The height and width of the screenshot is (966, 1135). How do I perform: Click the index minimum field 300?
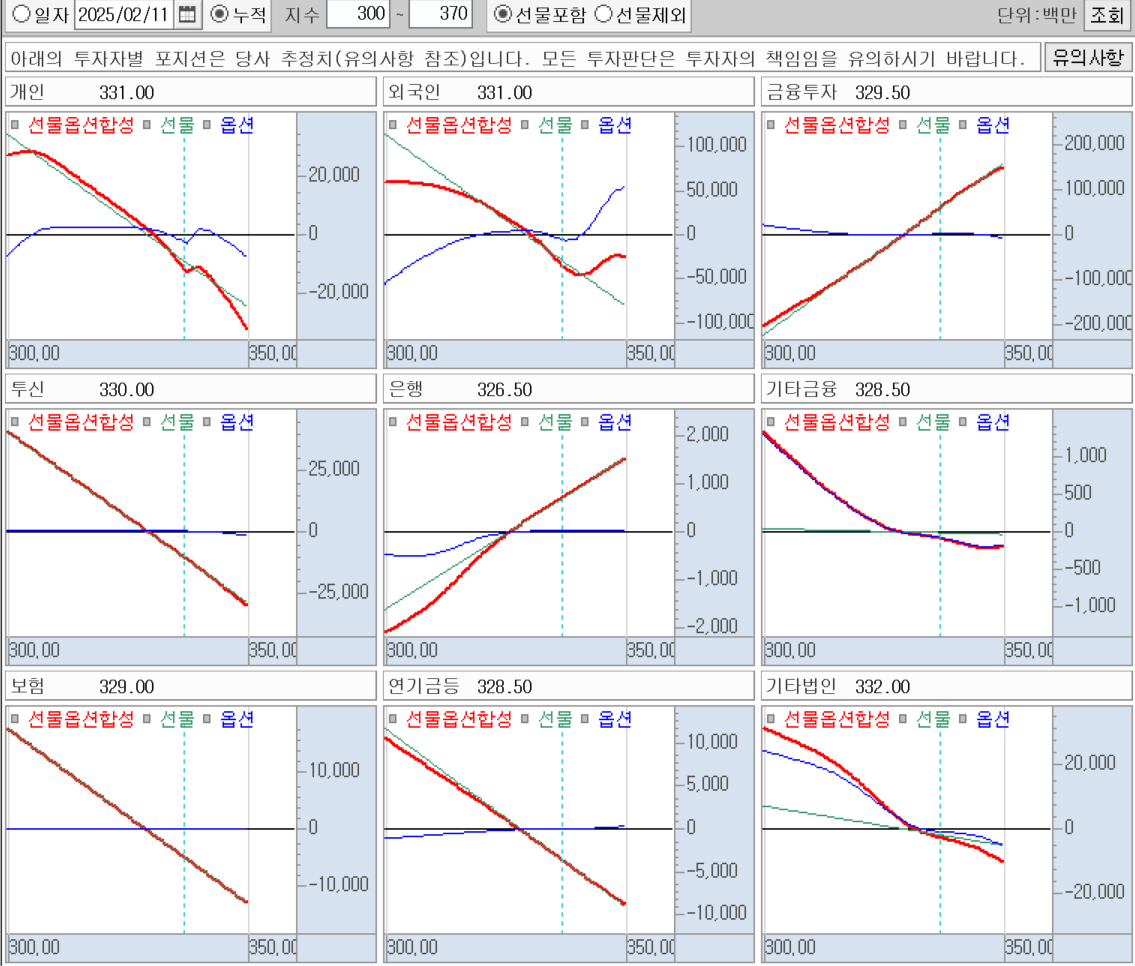point(356,14)
